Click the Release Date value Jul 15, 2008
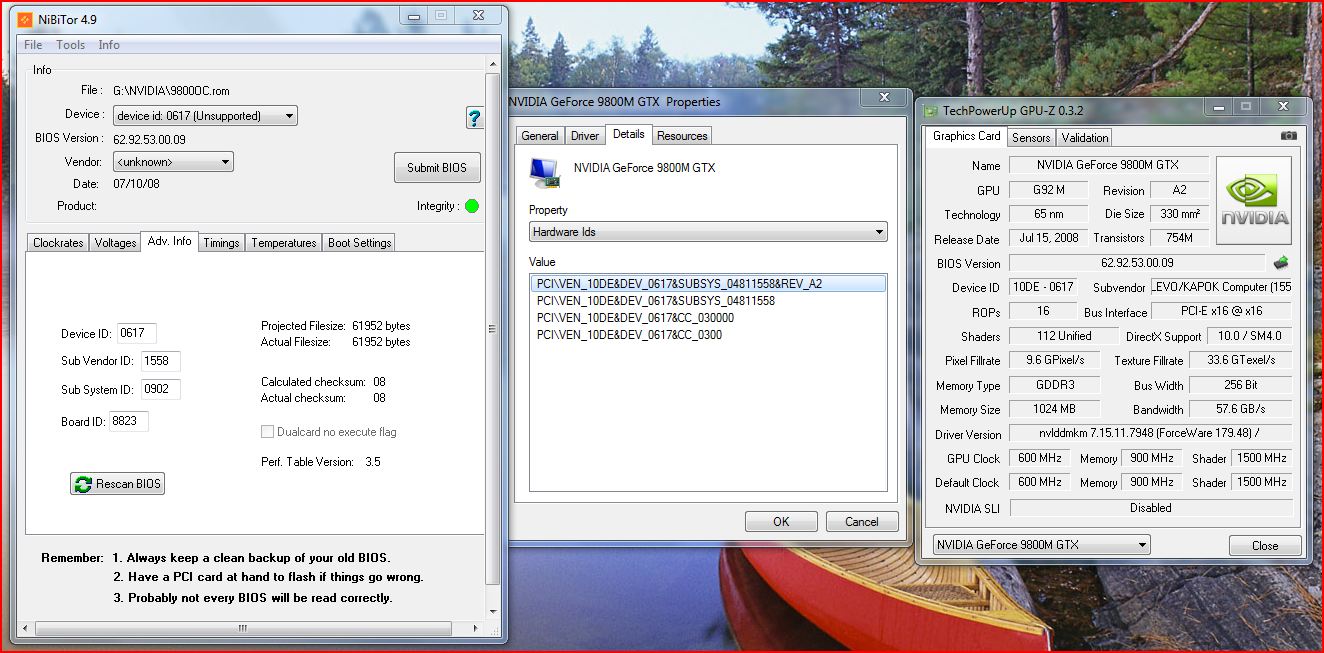Image resolution: width=1324 pixels, height=653 pixels. pyautogui.click(x=1049, y=239)
